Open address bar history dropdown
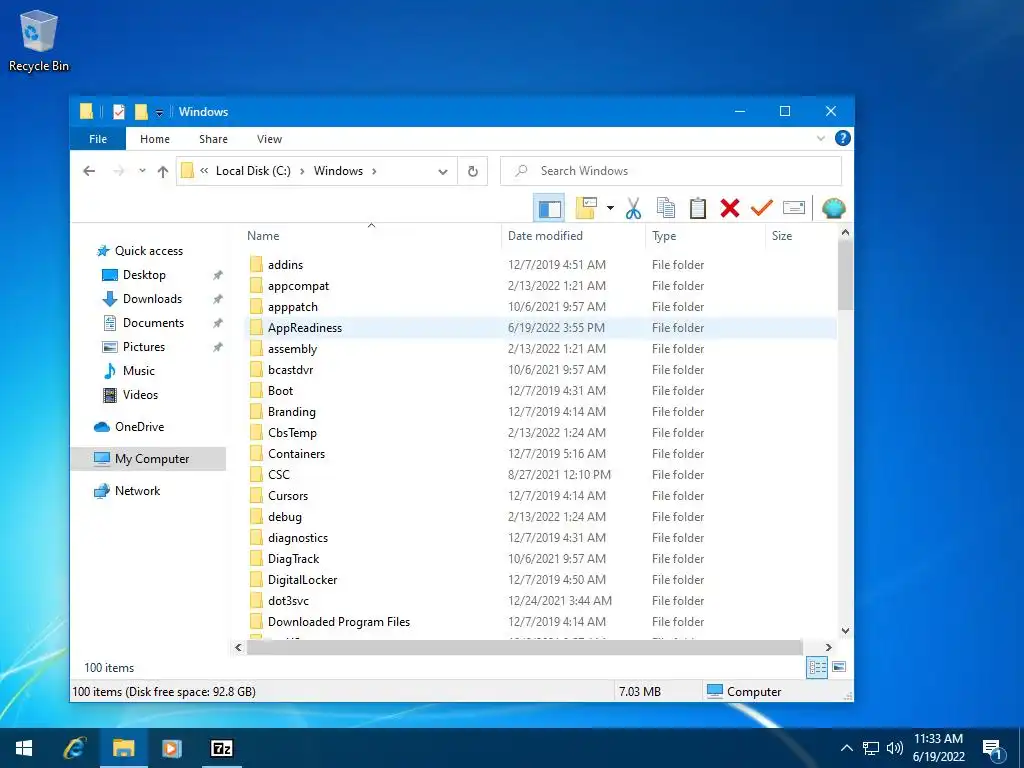 443,172
